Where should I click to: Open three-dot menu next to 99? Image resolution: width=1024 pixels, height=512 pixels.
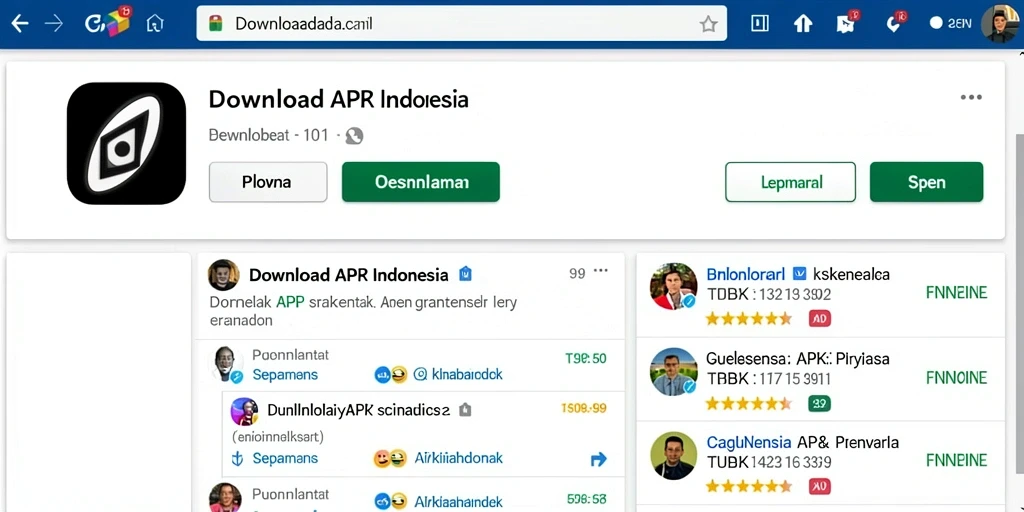pos(601,272)
